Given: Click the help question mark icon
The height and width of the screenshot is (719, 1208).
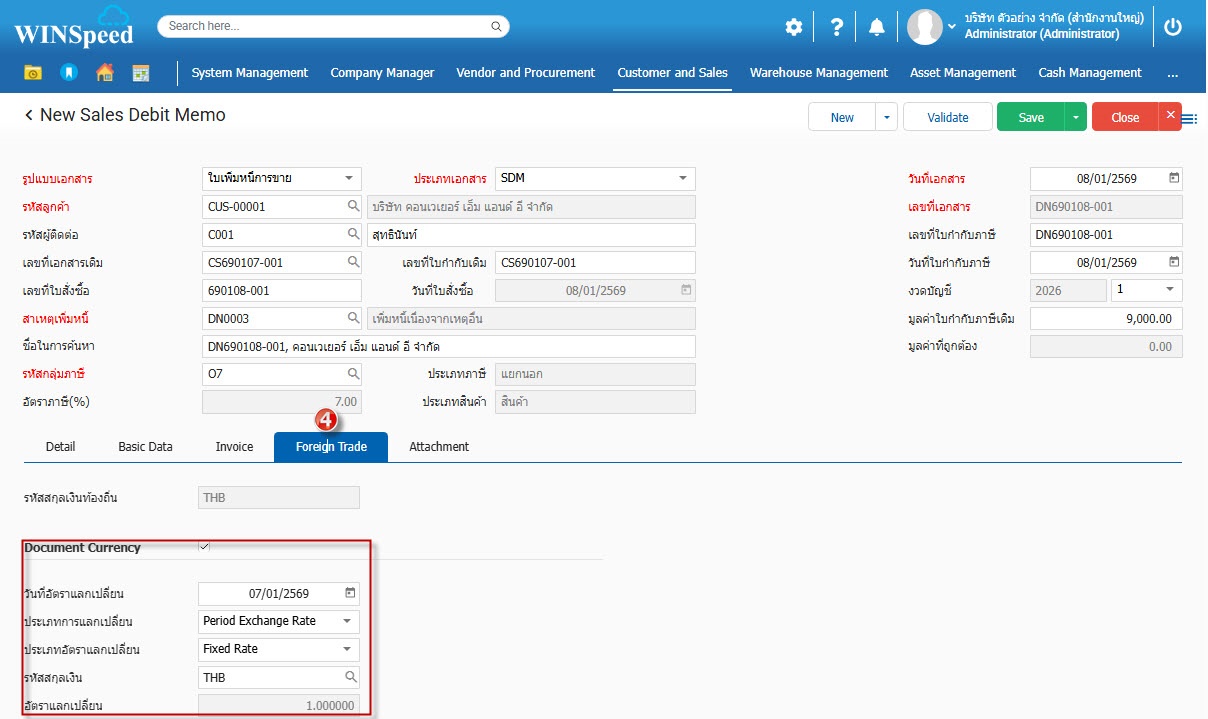Looking at the screenshot, I should [837, 27].
